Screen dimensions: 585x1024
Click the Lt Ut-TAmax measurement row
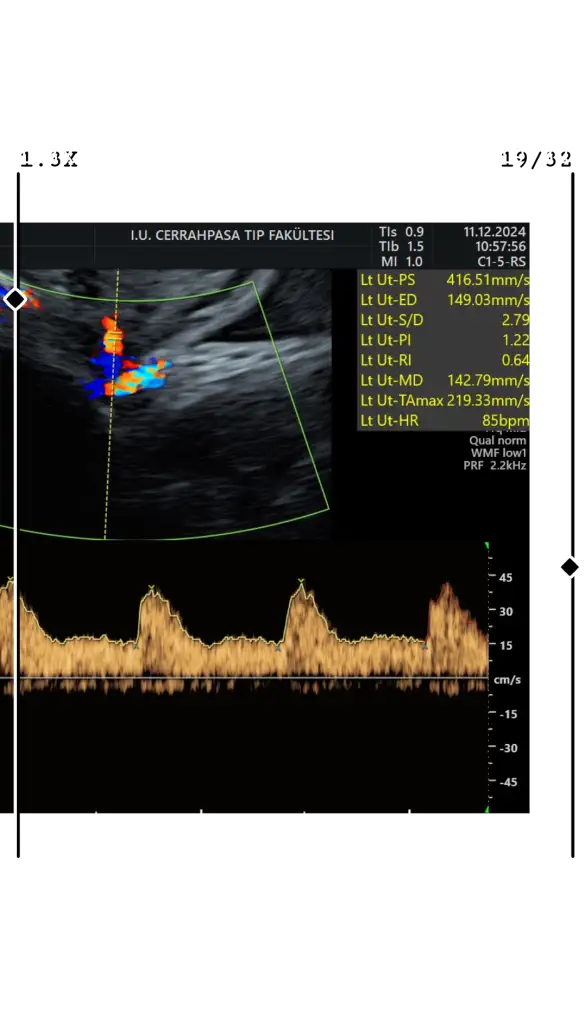444,400
